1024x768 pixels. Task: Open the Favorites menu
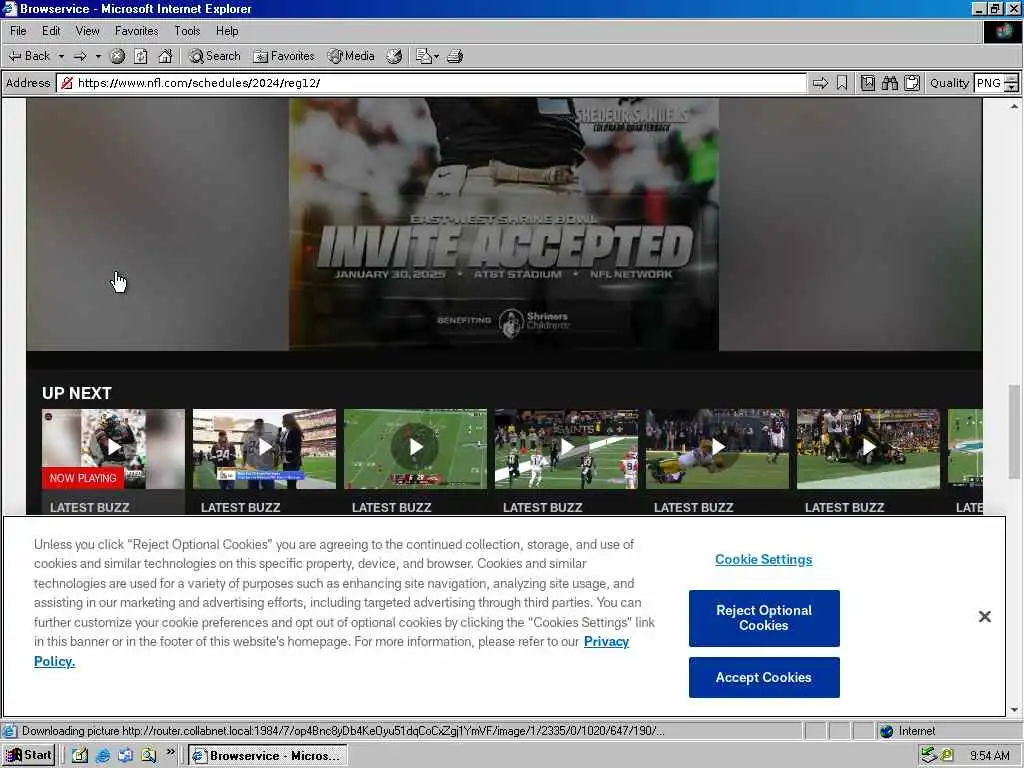click(136, 31)
